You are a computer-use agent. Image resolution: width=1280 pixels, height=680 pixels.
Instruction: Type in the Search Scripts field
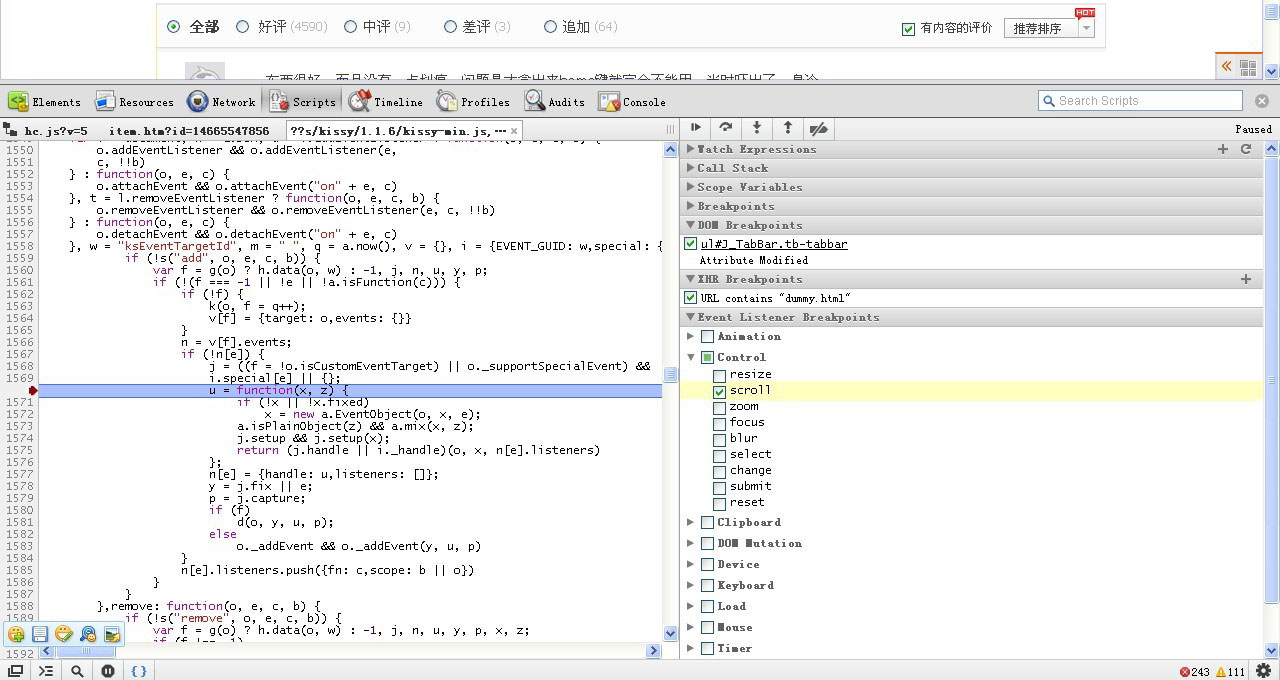pyautogui.click(x=1140, y=100)
